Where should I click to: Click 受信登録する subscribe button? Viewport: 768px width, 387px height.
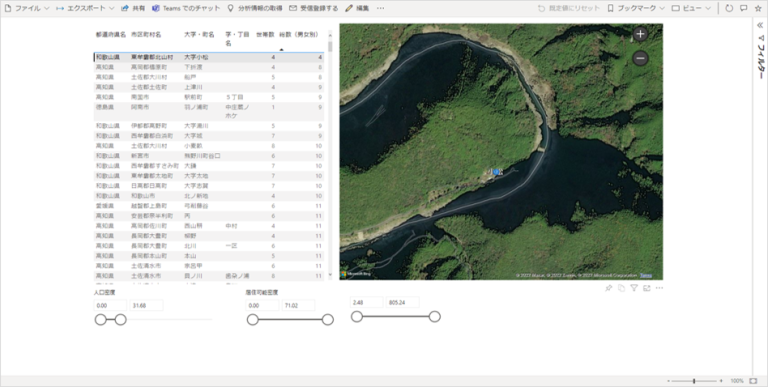pyautogui.click(x=313, y=8)
